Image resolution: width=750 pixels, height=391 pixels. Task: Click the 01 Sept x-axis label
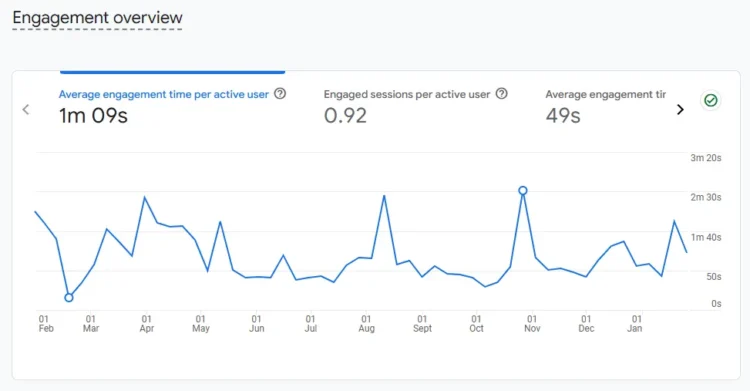[422, 324]
